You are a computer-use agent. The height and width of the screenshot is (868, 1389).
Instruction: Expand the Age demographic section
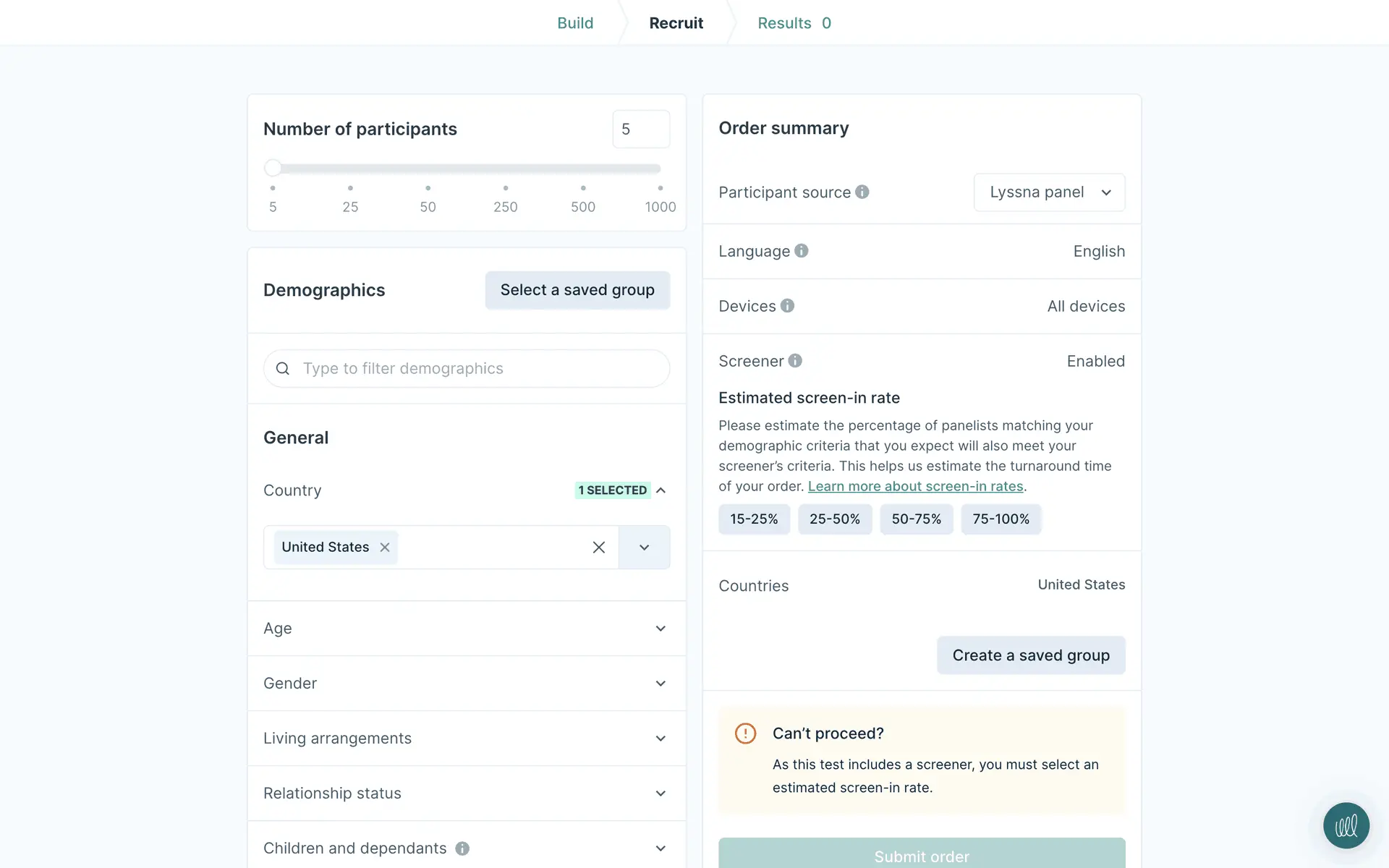tap(467, 629)
